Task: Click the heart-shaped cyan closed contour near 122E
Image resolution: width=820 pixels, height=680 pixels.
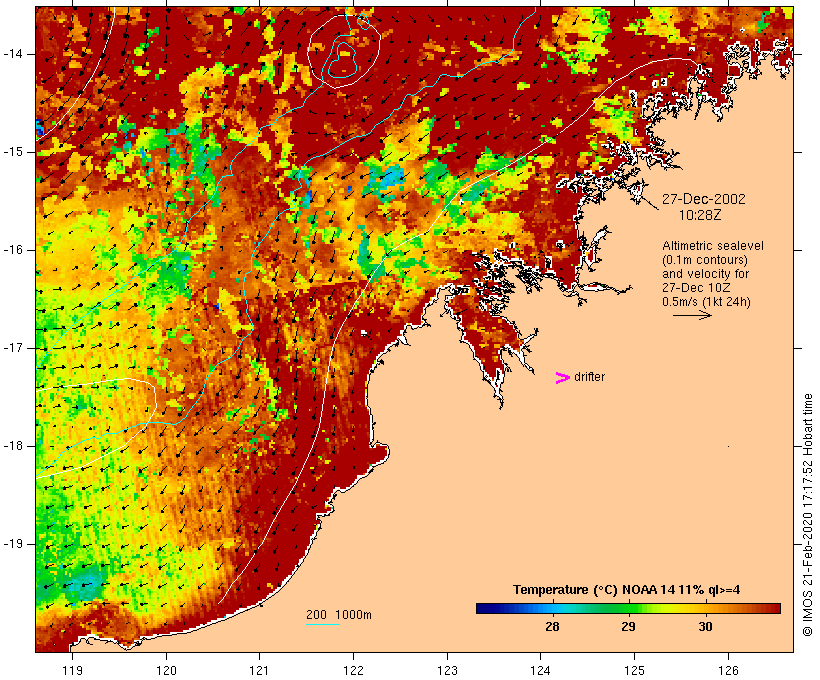Action: pos(343,60)
